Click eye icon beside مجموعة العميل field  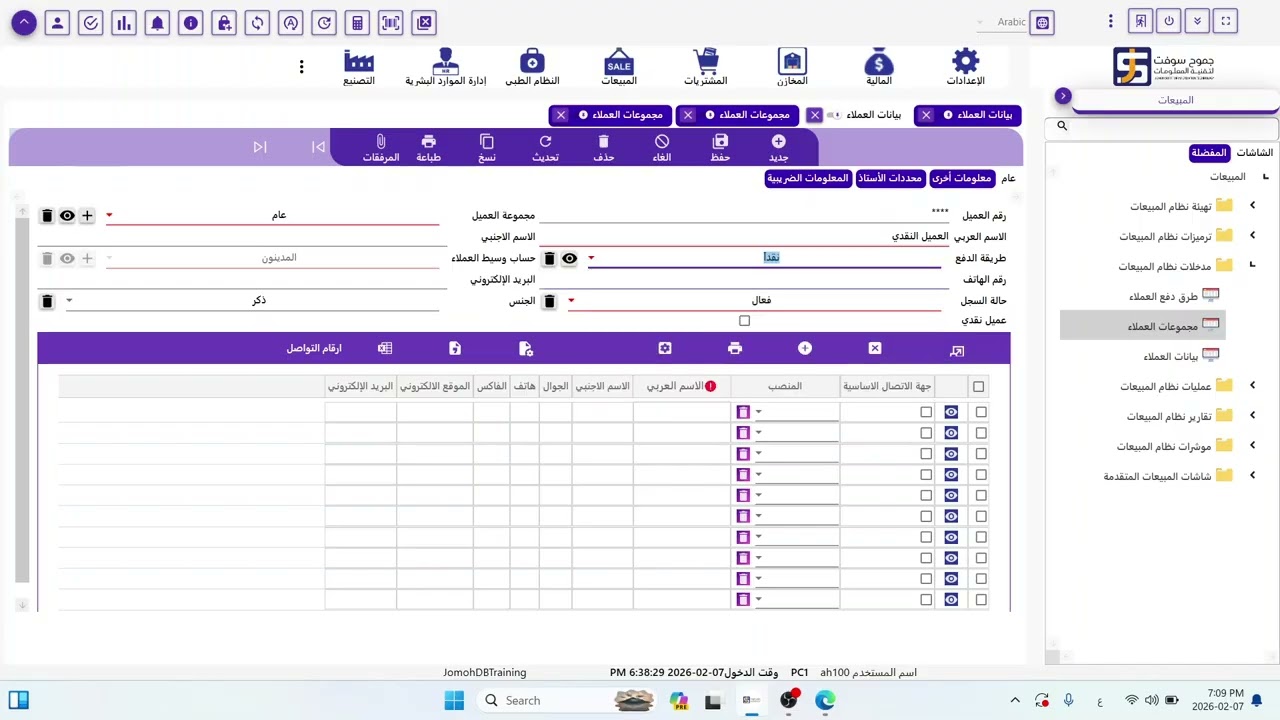point(67,216)
